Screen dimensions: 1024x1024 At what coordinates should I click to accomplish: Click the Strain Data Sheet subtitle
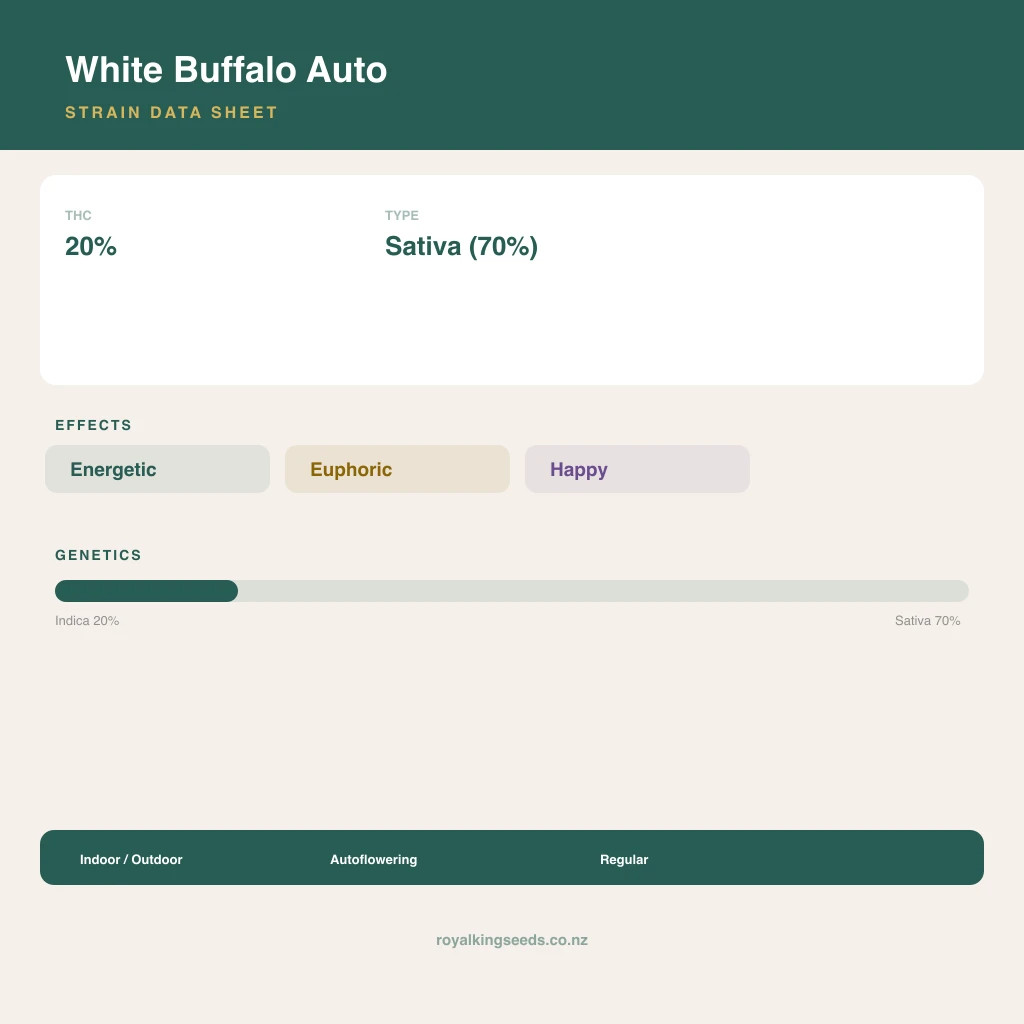pos(172,112)
